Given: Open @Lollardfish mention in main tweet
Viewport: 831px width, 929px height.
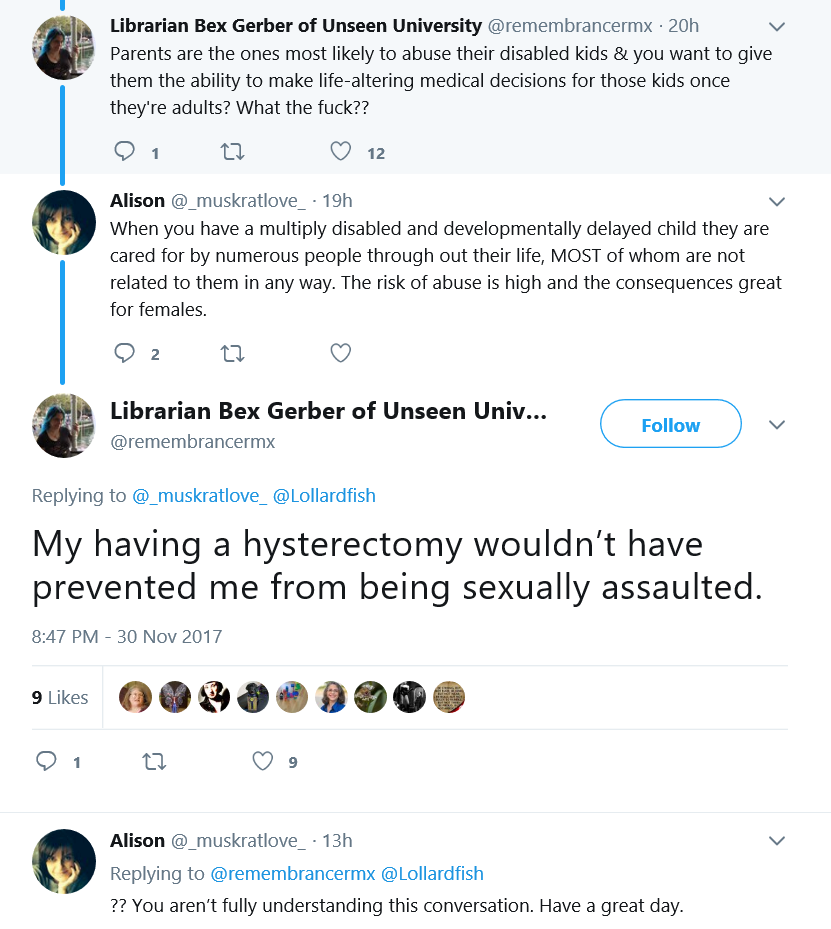Looking at the screenshot, I should [324, 495].
